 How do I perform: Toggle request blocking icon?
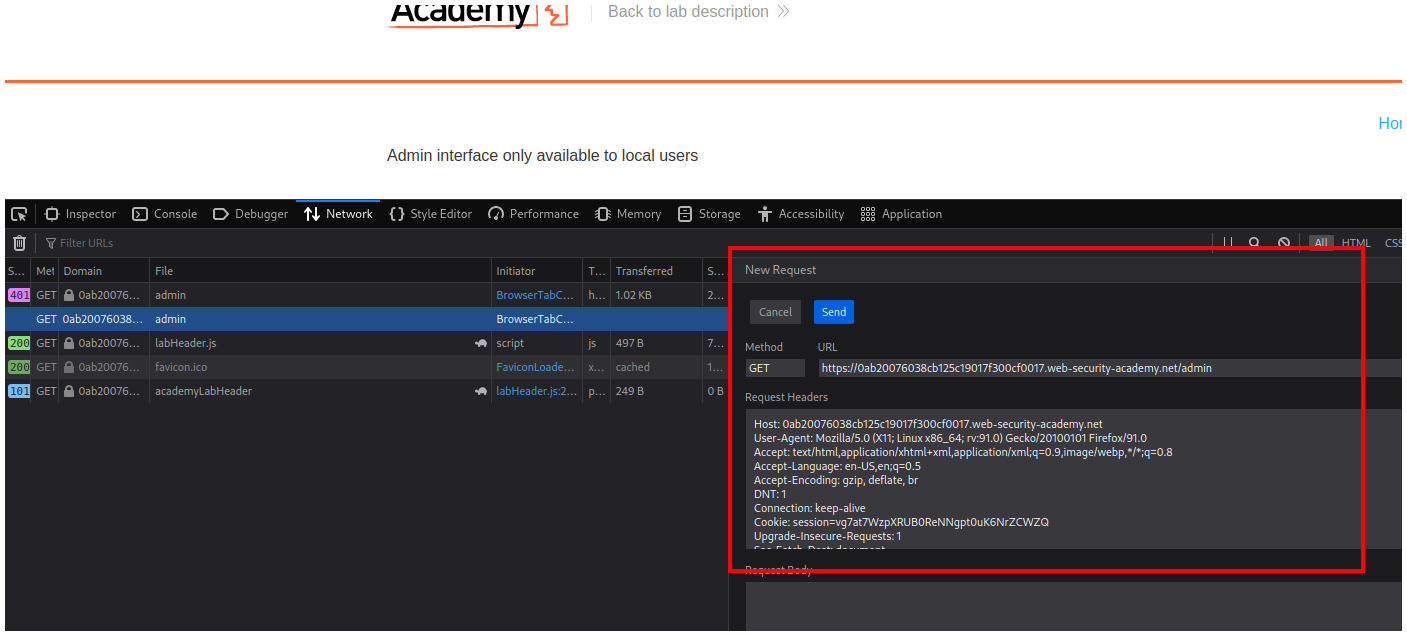click(x=1284, y=243)
